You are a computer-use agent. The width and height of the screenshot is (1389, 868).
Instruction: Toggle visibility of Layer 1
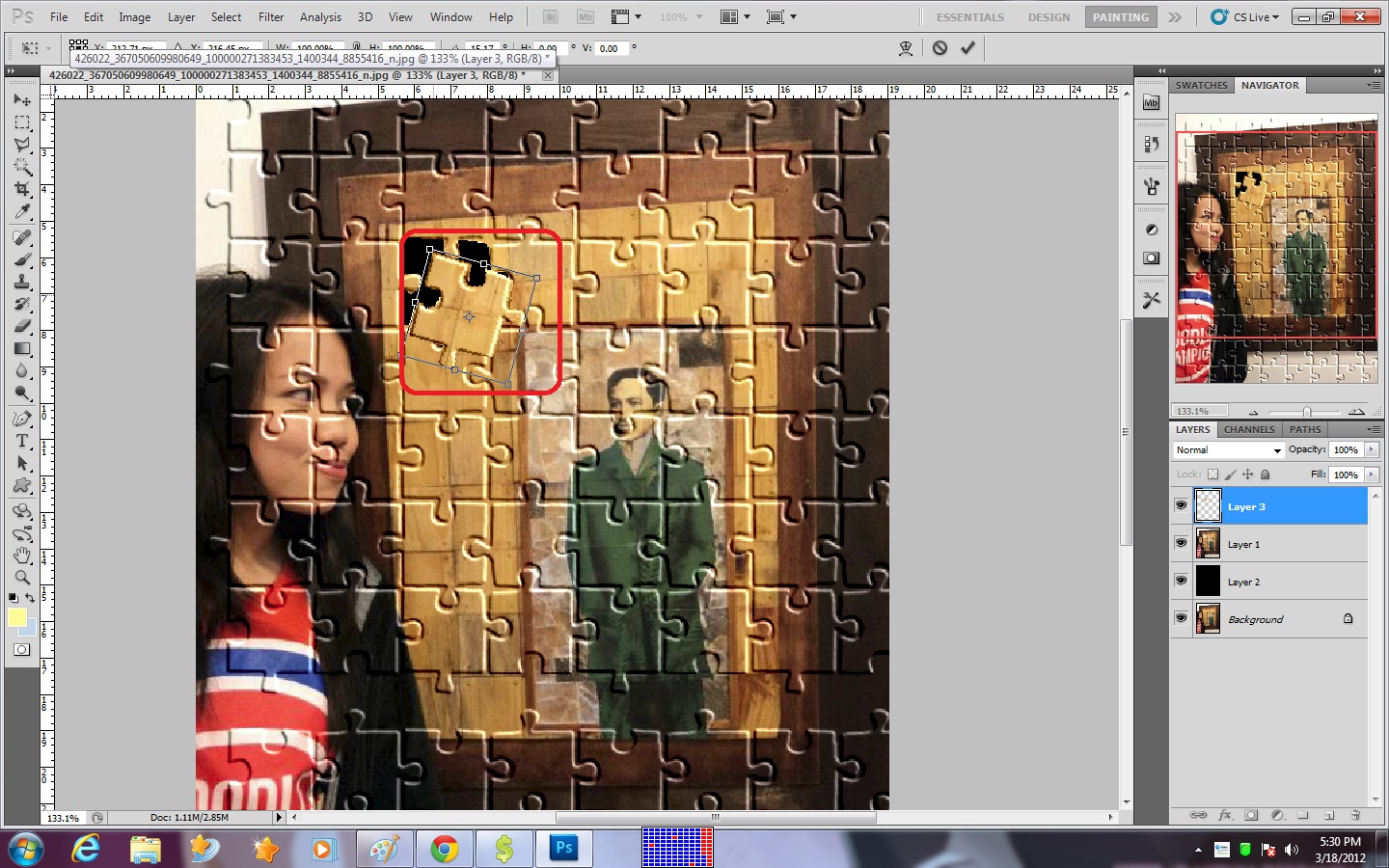coord(1181,543)
